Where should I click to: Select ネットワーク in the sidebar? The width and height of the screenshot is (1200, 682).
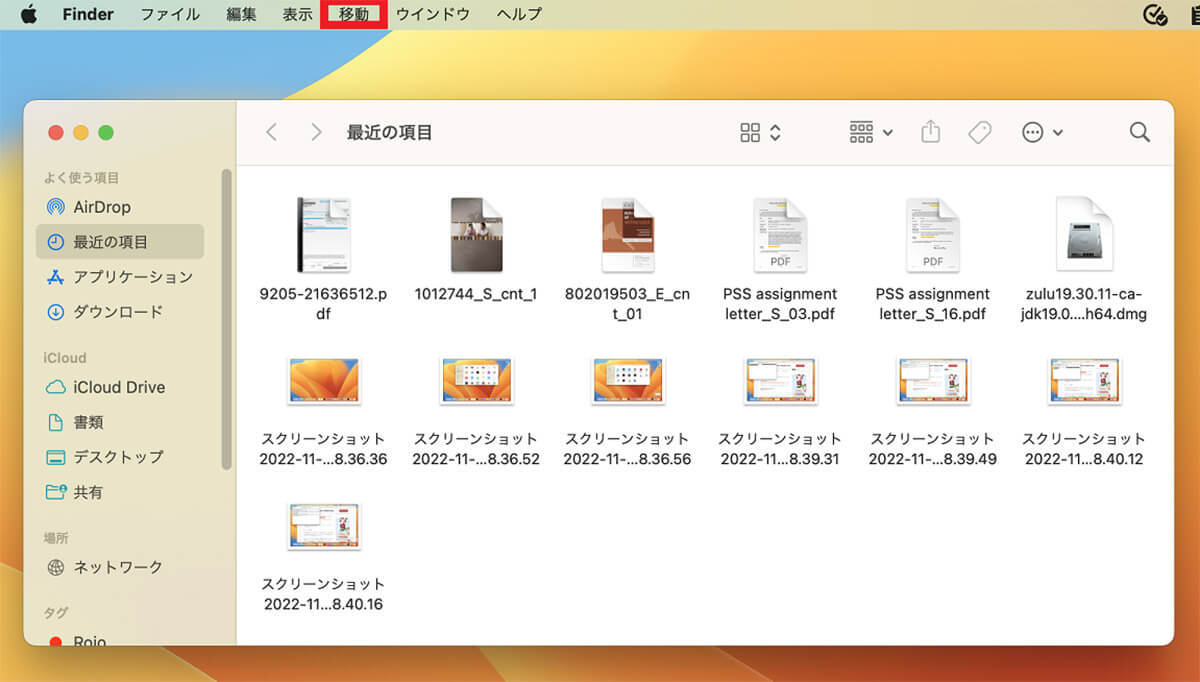click(119, 567)
